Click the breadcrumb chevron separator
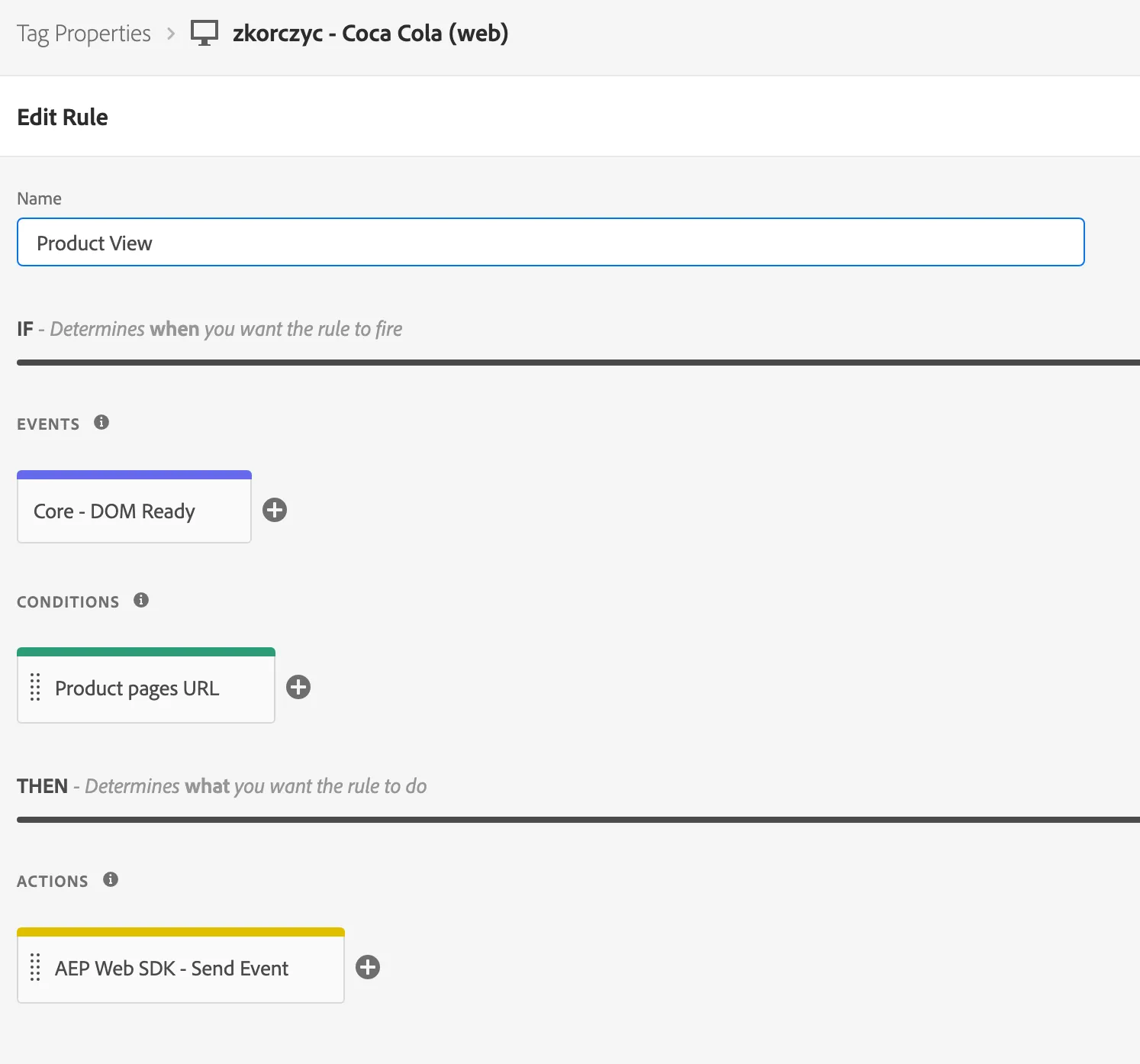 point(171,34)
